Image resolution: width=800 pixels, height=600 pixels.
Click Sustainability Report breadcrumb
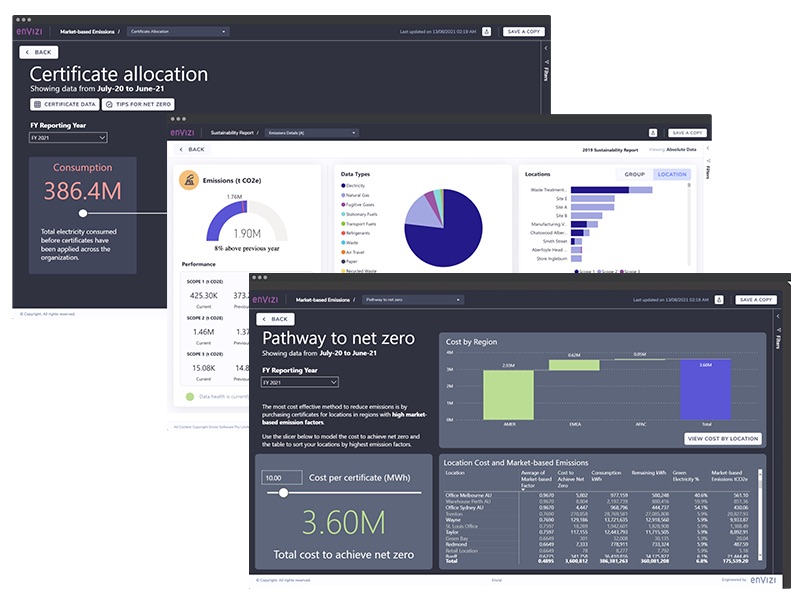pyautogui.click(x=232, y=133)
